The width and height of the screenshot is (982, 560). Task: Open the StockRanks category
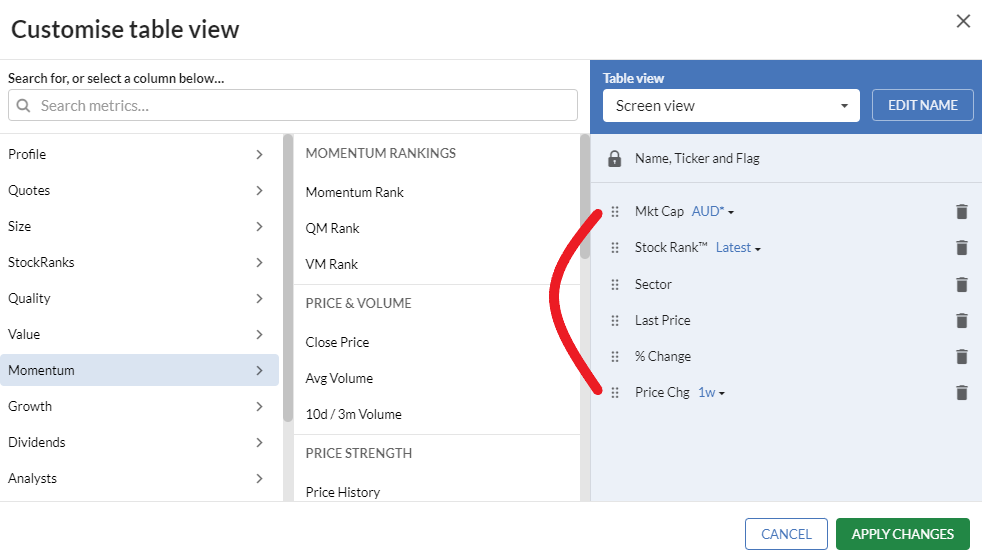(x=139, y=262)
